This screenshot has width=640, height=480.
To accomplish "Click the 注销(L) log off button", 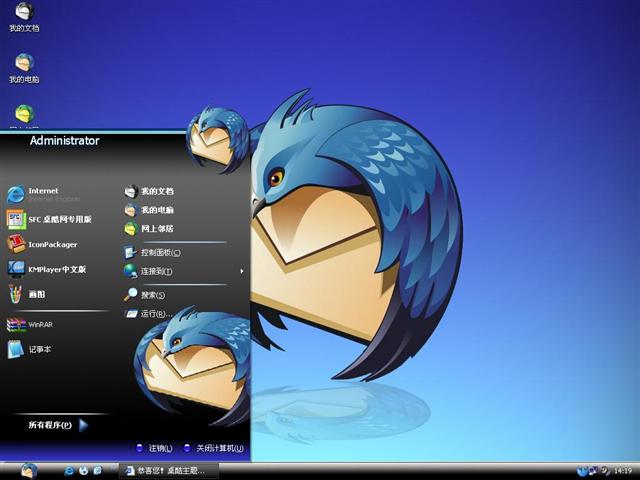I will [154, 448].
